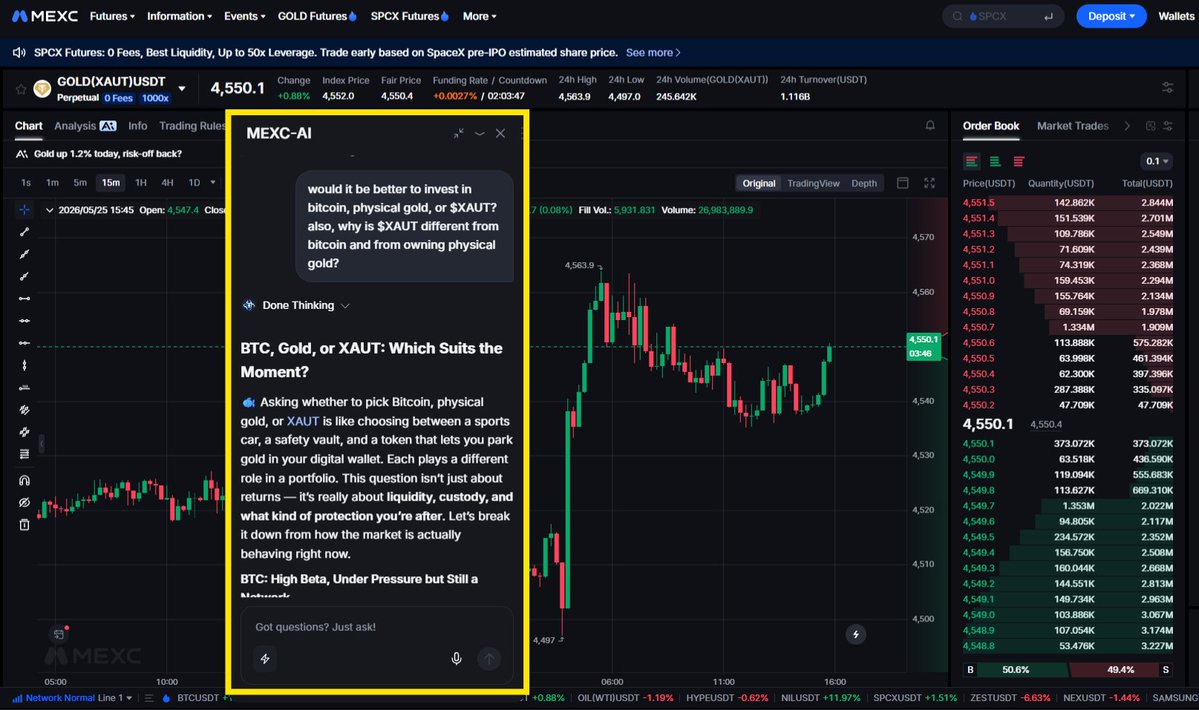Delete all drawings with the trash icon
The width and height of the screenshot is (1199, 710).
pyautogui.click(x=24, y=524)
